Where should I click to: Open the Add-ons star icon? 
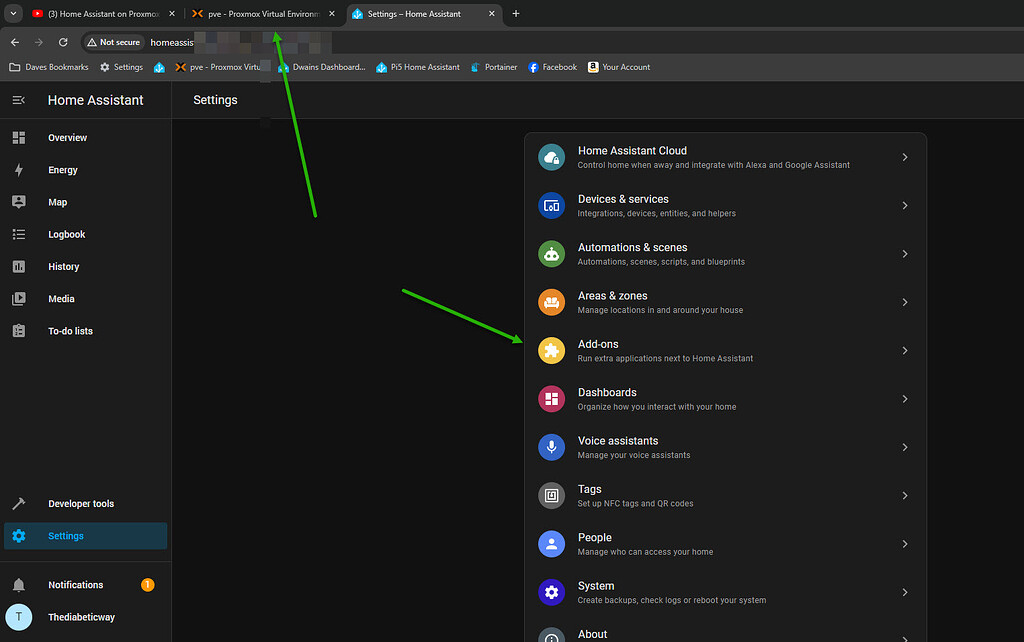tap(551, 350)
